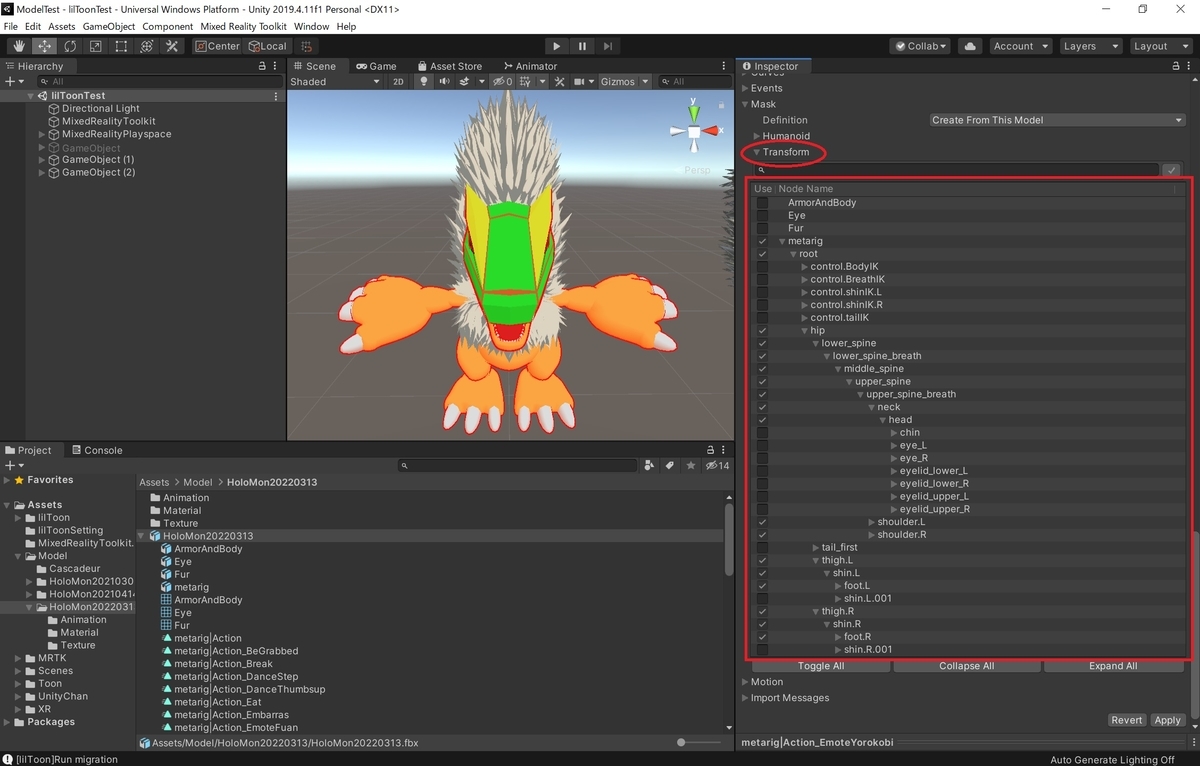Select the Move tool
Image resolution: width=1200 pixels, height=766 pixels.
tap(44, 46)
